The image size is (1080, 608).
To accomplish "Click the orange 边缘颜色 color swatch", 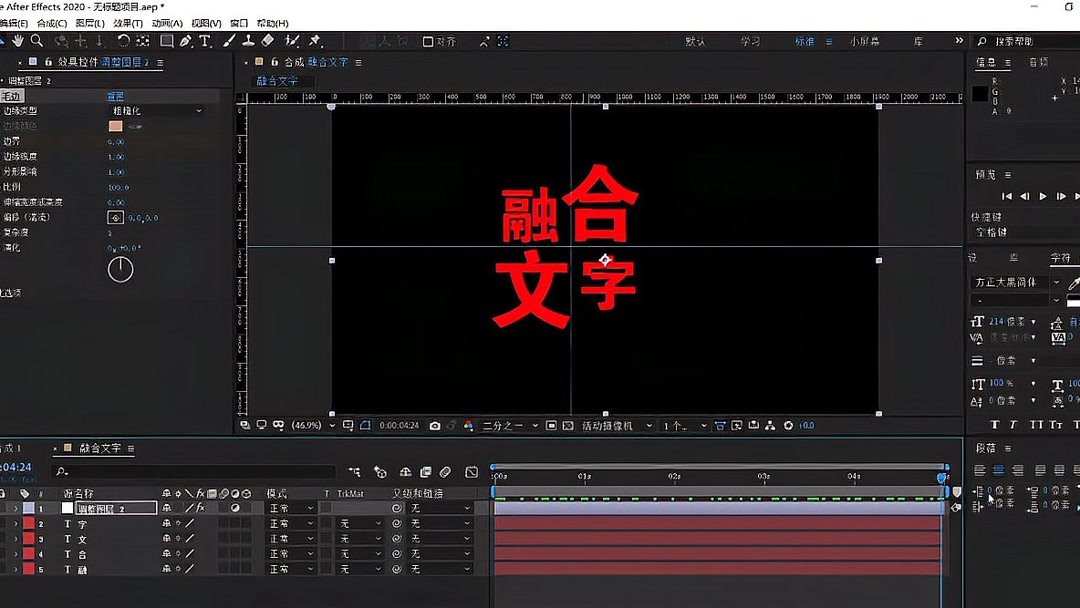I will tap(113, 126).
